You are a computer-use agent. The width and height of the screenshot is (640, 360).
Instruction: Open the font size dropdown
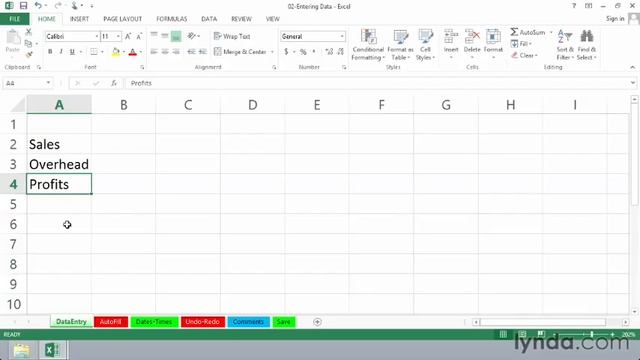tap(118, 36)
